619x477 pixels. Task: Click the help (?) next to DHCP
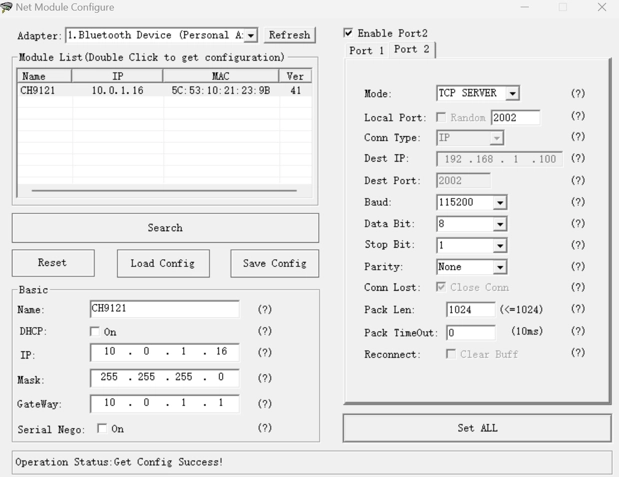tap(265, 331)
